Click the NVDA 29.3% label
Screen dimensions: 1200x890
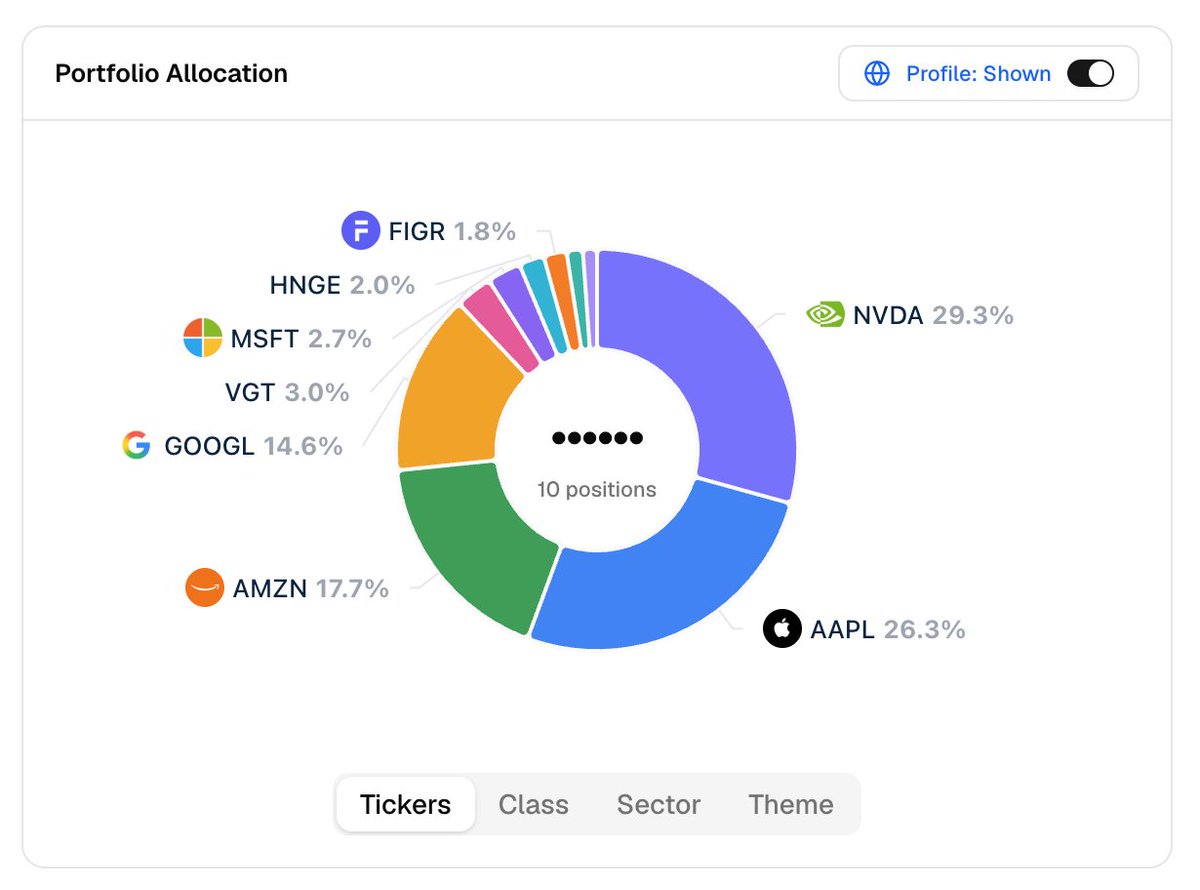click(933, 316)
